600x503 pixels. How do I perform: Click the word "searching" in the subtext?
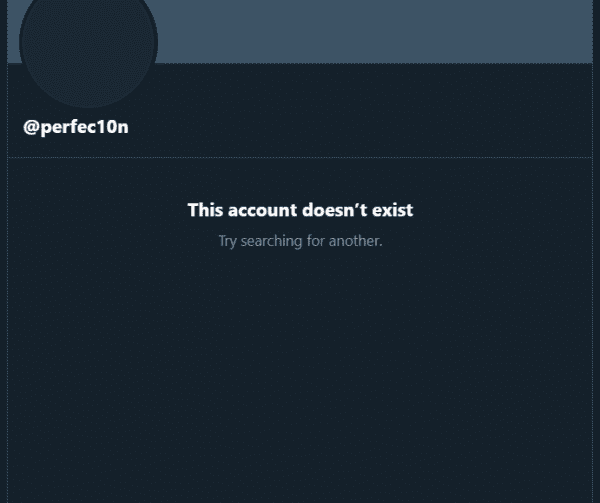click(x=270, y=241)
